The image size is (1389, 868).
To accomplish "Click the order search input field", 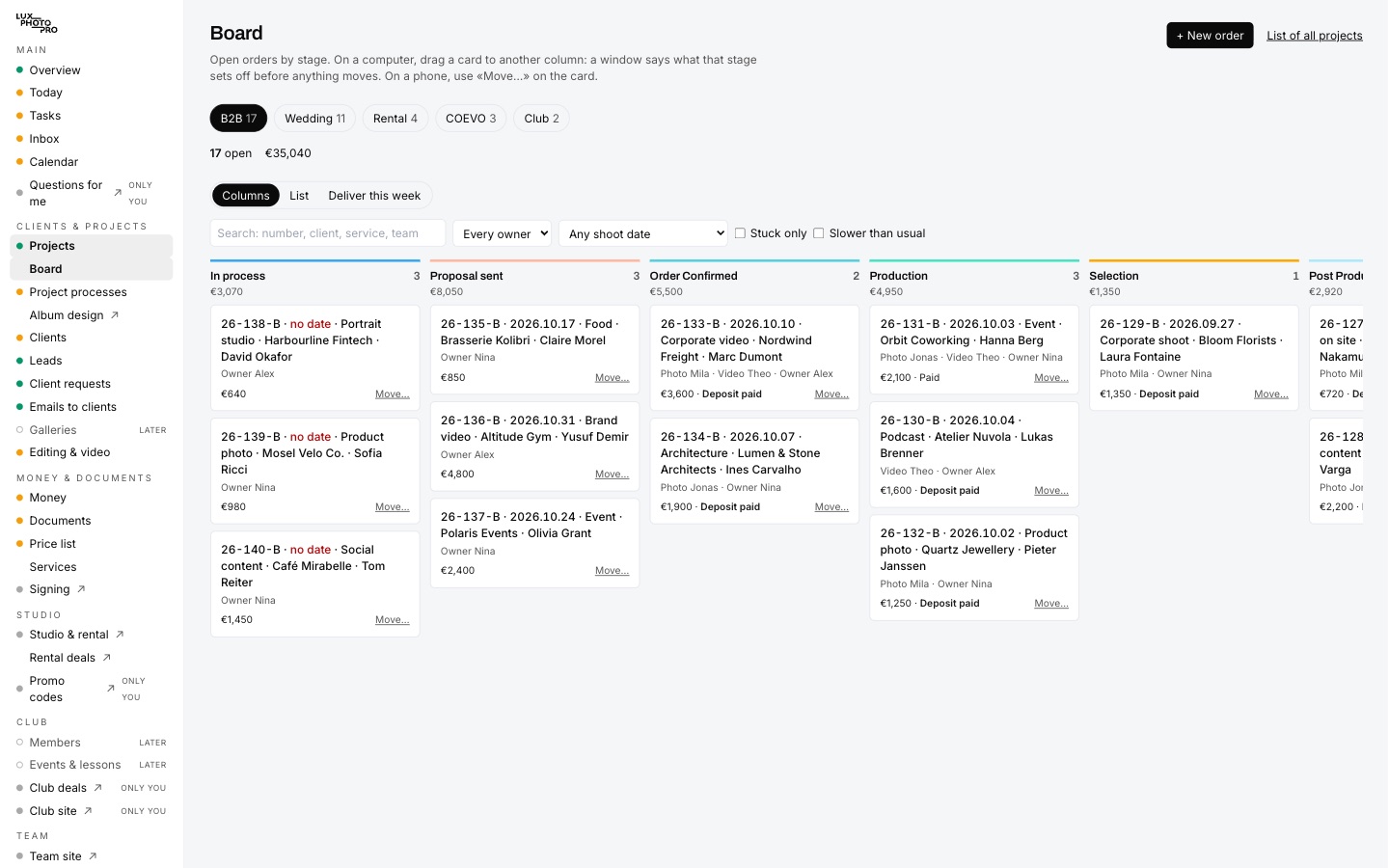I will pyautogui.click(x=328, y=233).
